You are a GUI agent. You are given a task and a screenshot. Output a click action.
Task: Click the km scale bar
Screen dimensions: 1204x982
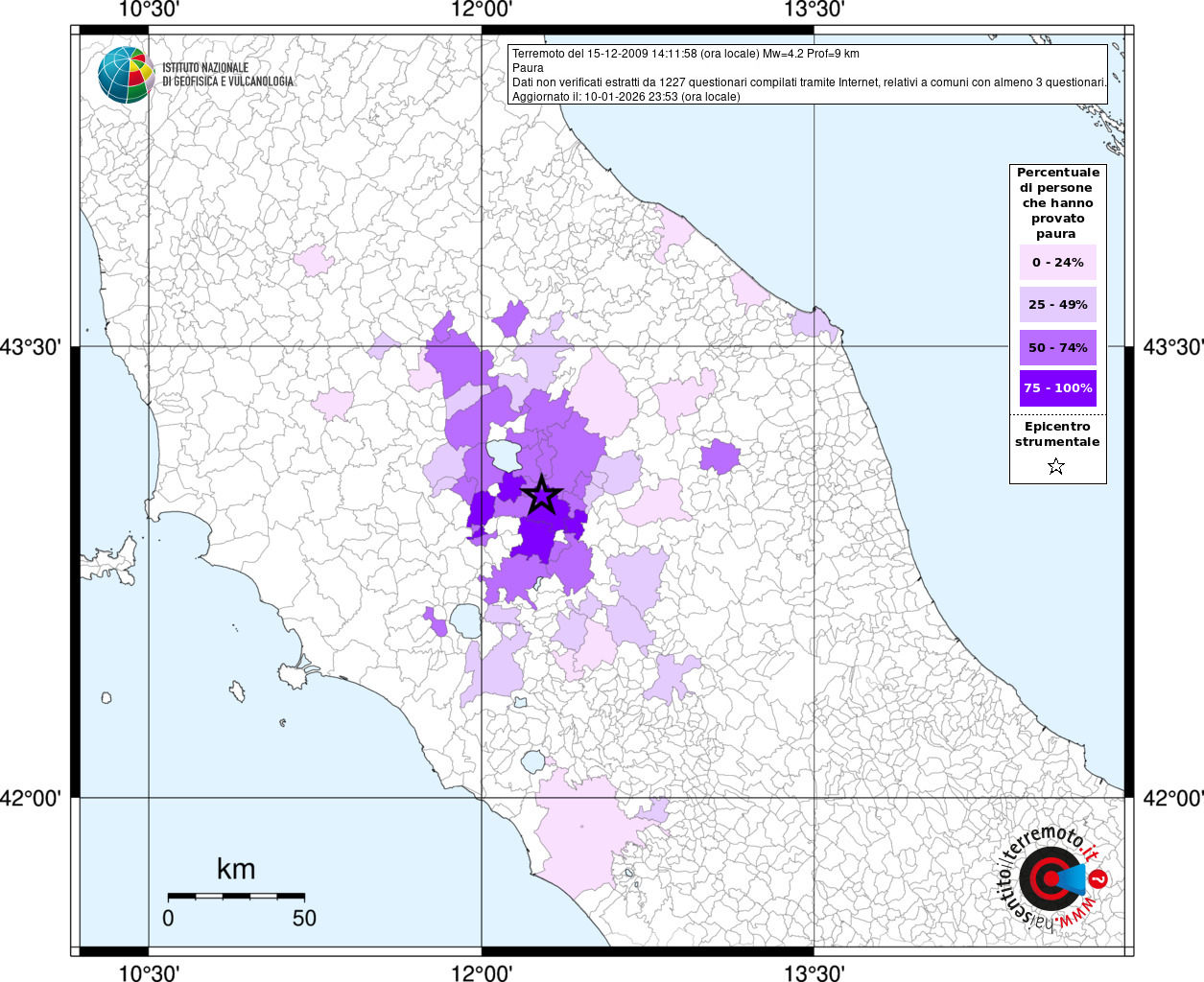pyautogui.click(x=236, y=896)
